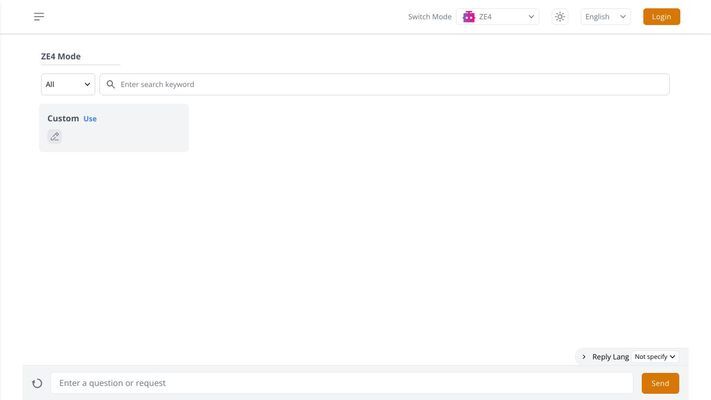
Task: Click the Use link on Custom card
Action: pyautogui.click(x=90, y=119)
